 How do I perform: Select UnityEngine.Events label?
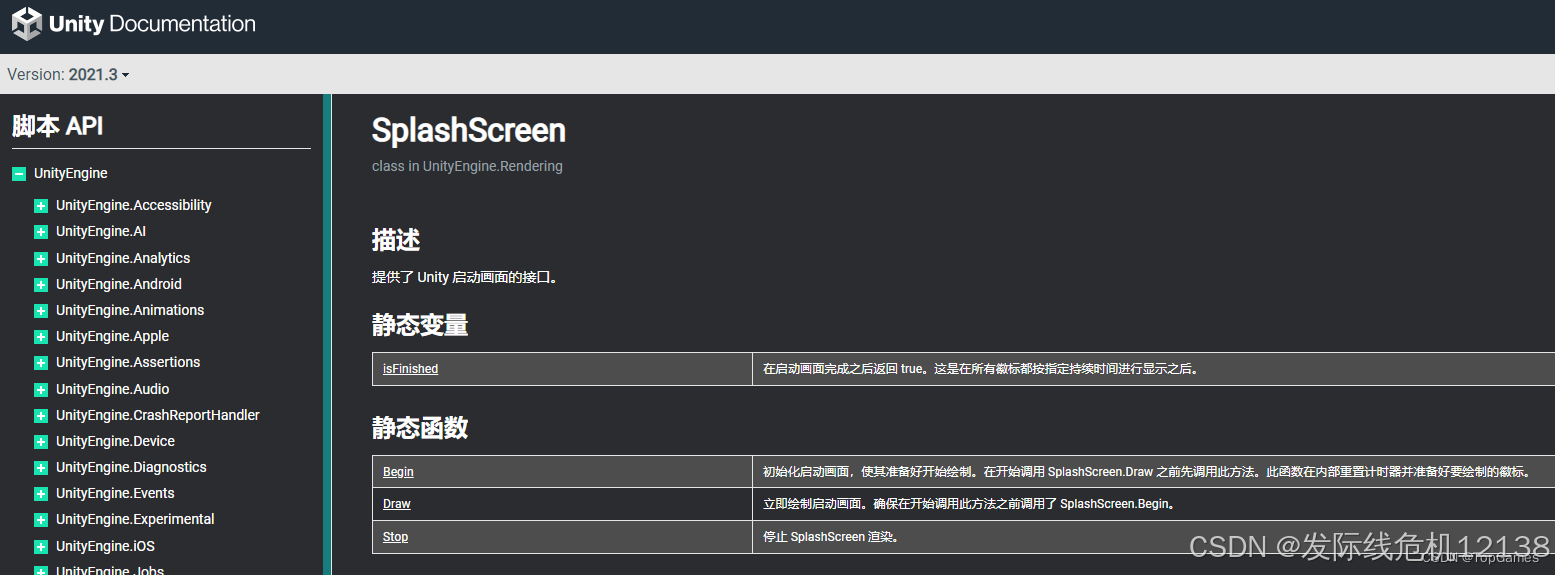[115, 493]
